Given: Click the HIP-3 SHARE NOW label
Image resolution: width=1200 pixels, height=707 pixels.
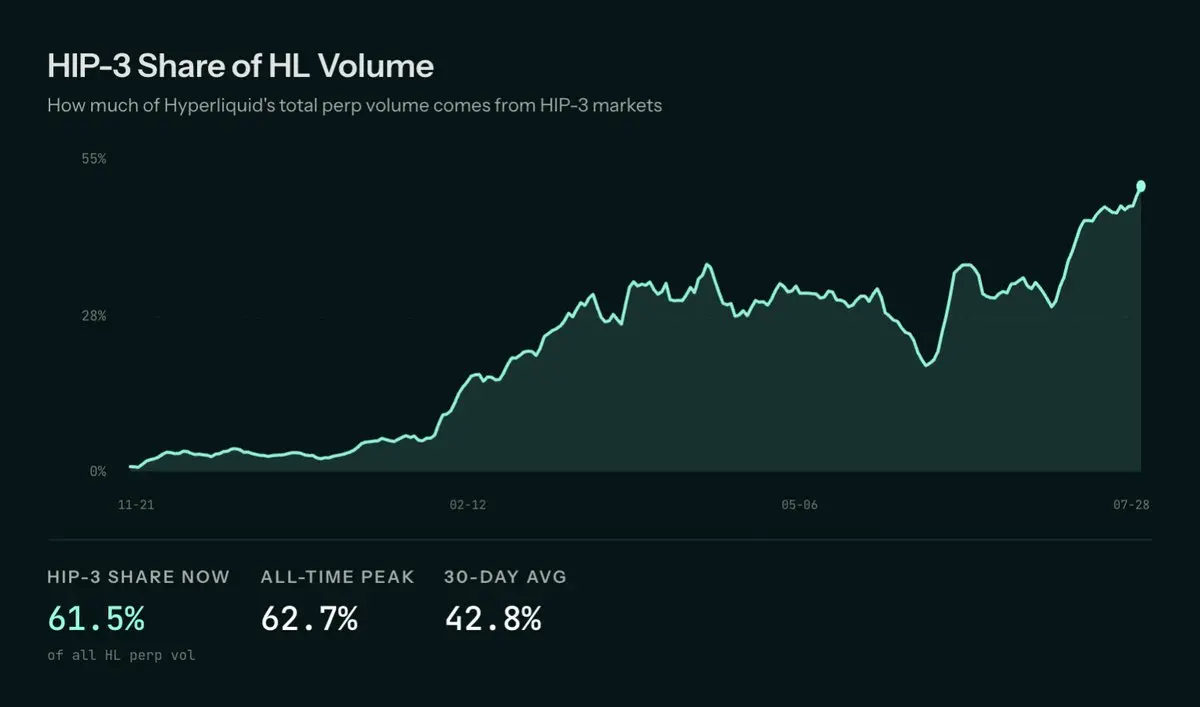Looking at the screenshot, I should pos(138,577).
